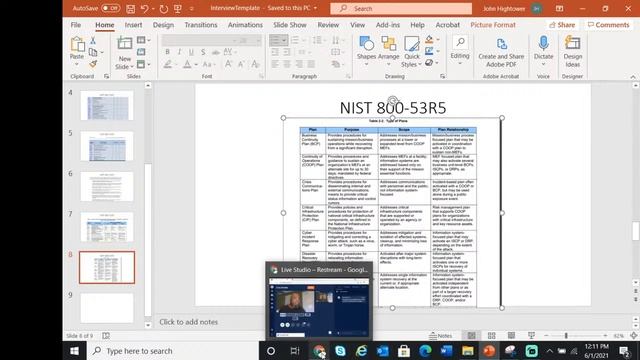
Task: Start presentation from beginning icon
Action: pyautogui.click(x=178, y=8)
